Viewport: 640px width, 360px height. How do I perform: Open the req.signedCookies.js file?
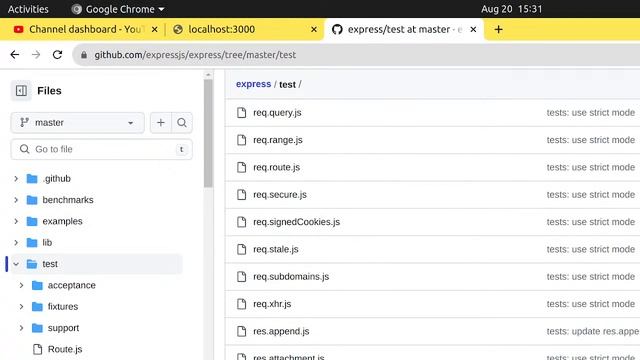(296, 222)
